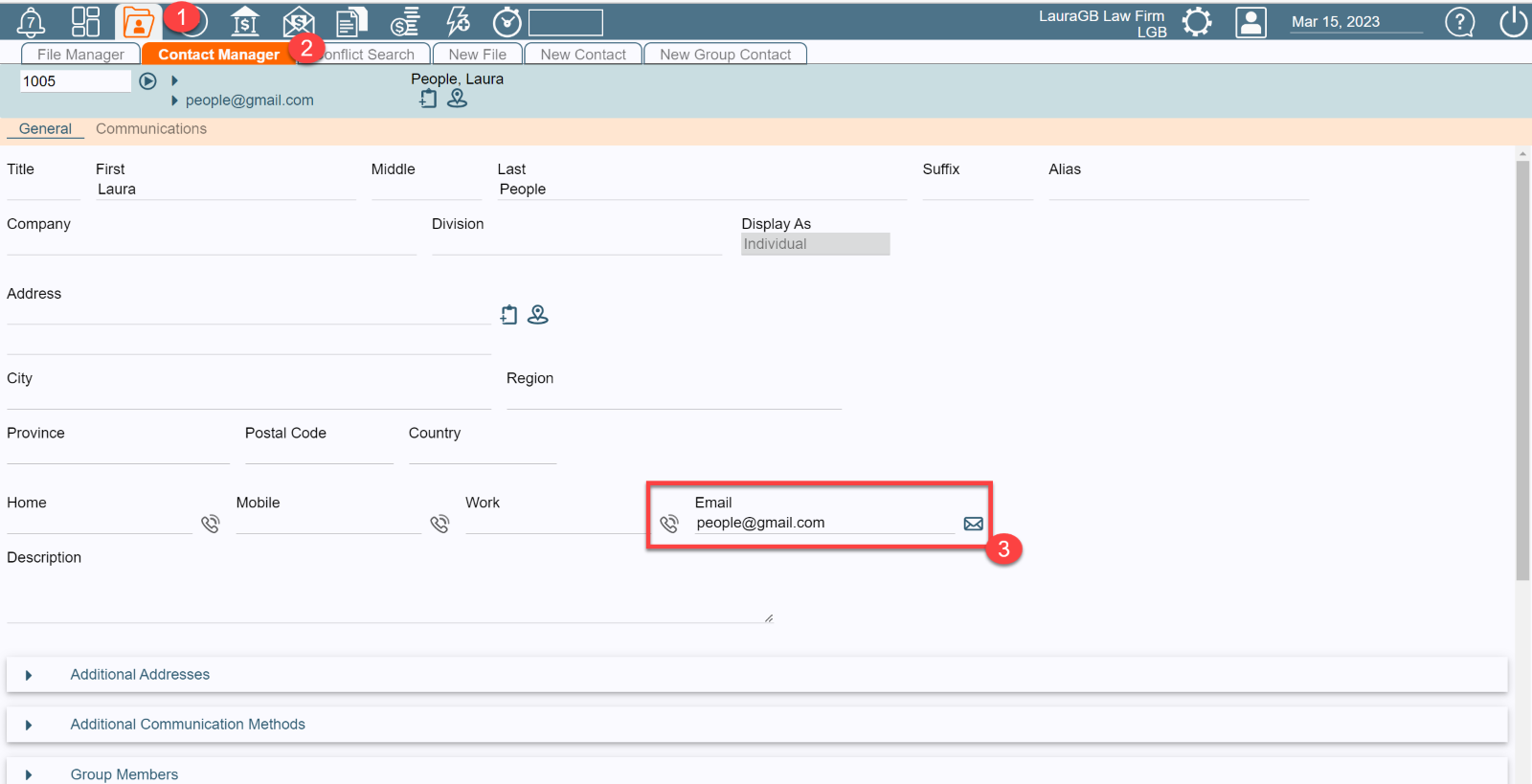The image size is (1532, 784).
Task: Click the Postal Code field
Action: click(319, 454)
